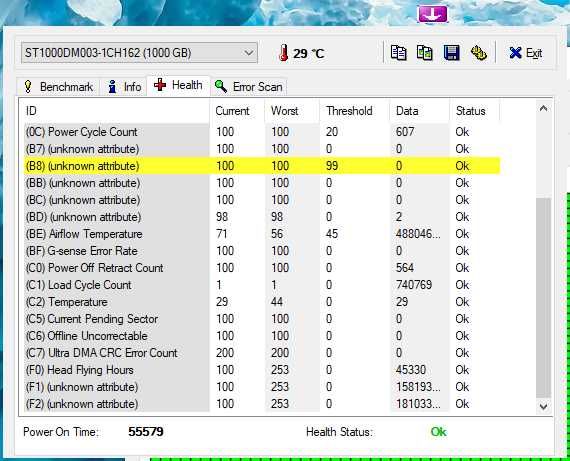Select the (BE) Airflow Temperature row
This screenshot has height=461, width=570.
(x=262, y=234)
